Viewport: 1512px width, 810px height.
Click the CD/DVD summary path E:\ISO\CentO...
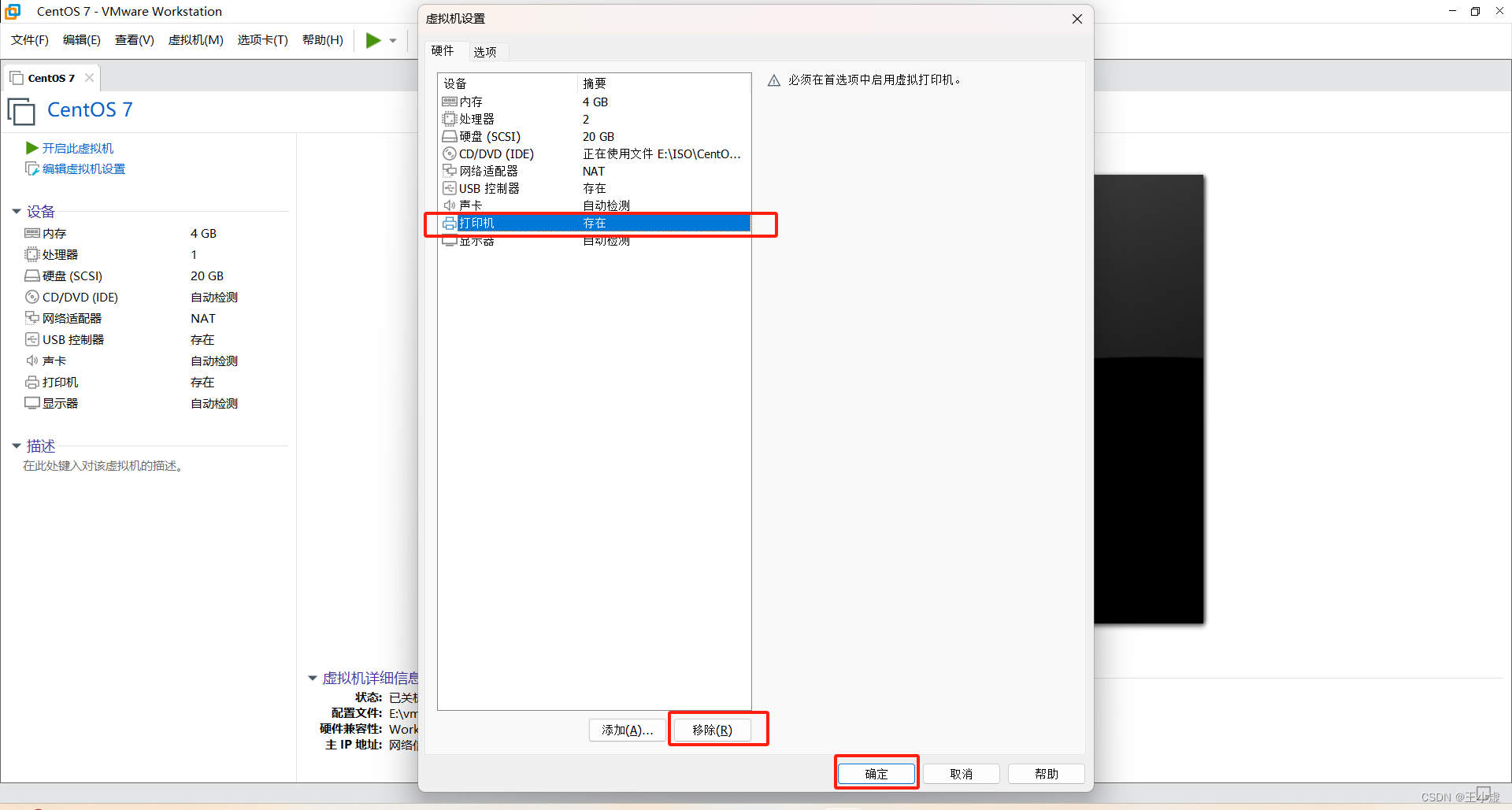point(661,153)
